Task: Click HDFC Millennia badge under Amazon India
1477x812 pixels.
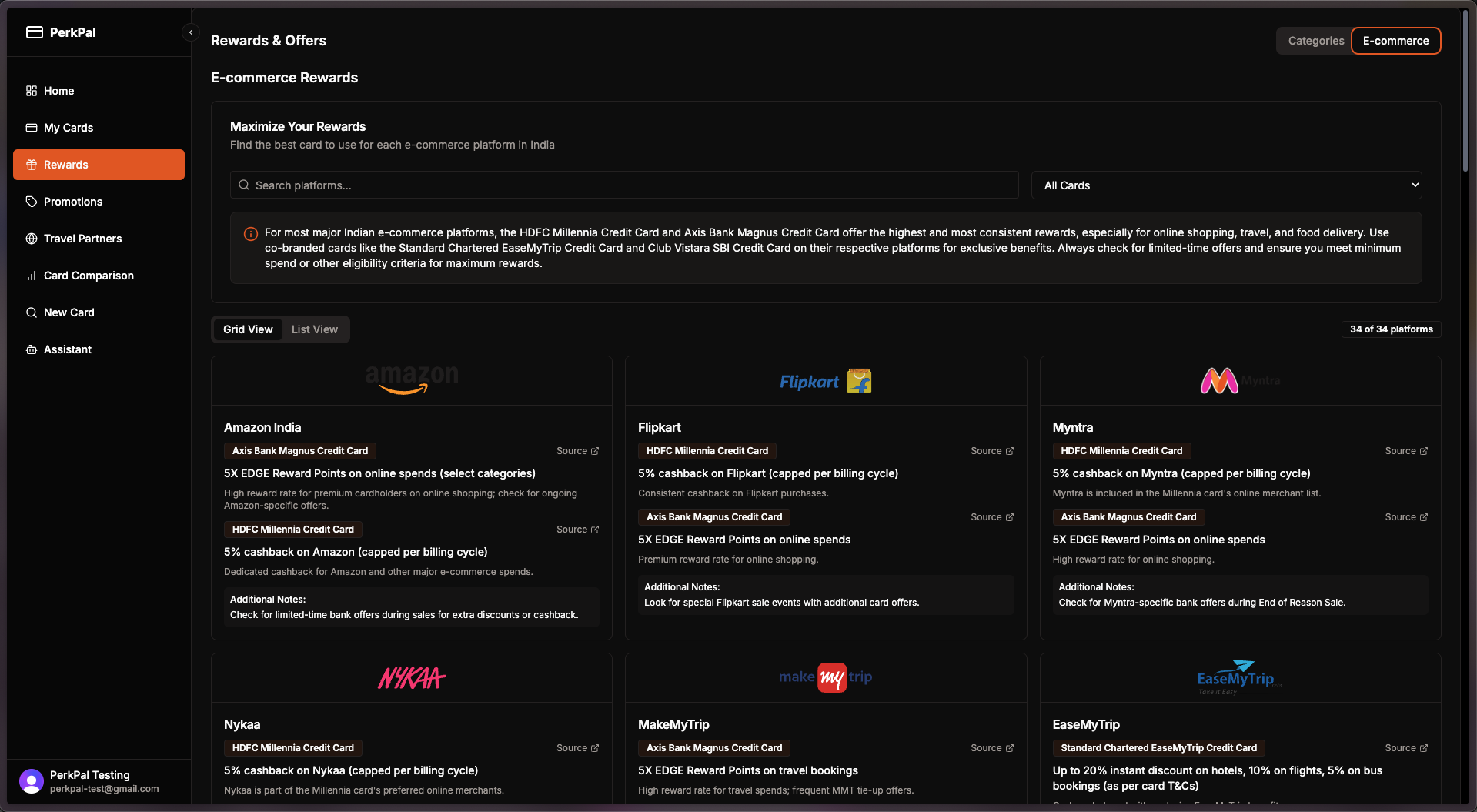Action: coord(293,530)
